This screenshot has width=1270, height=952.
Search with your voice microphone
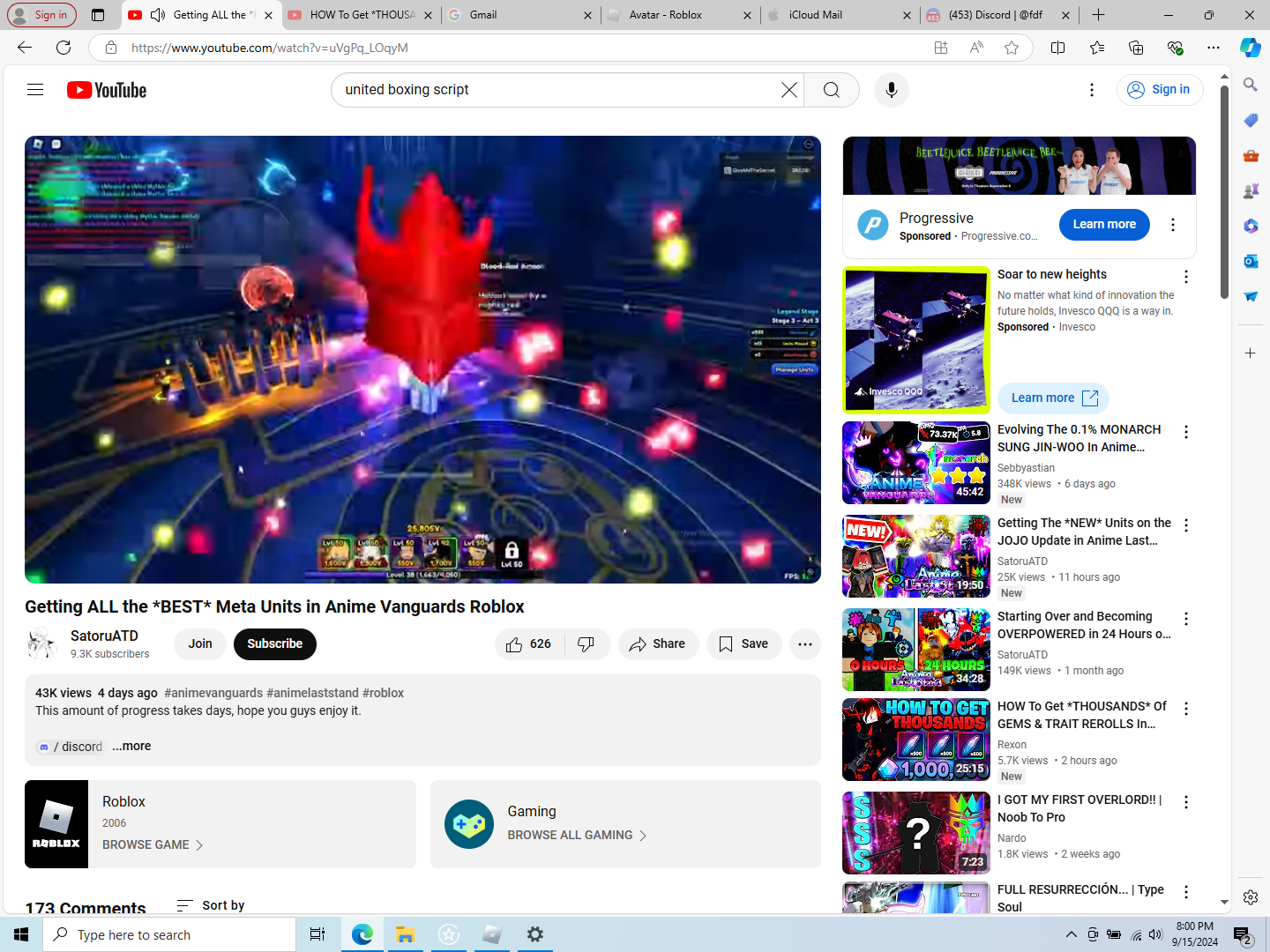[892, 90]
